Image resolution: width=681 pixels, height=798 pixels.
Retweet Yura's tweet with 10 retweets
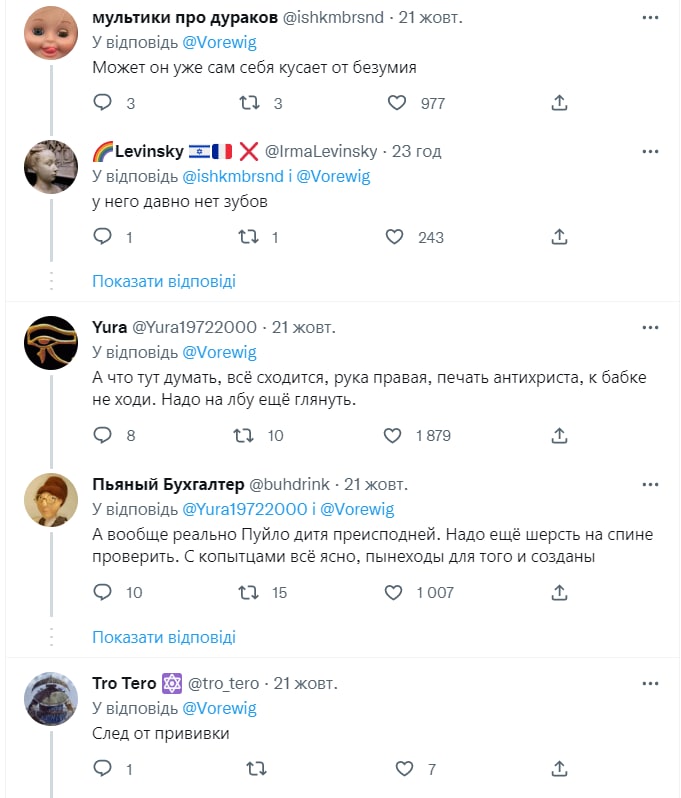click(x=241, y=435)
